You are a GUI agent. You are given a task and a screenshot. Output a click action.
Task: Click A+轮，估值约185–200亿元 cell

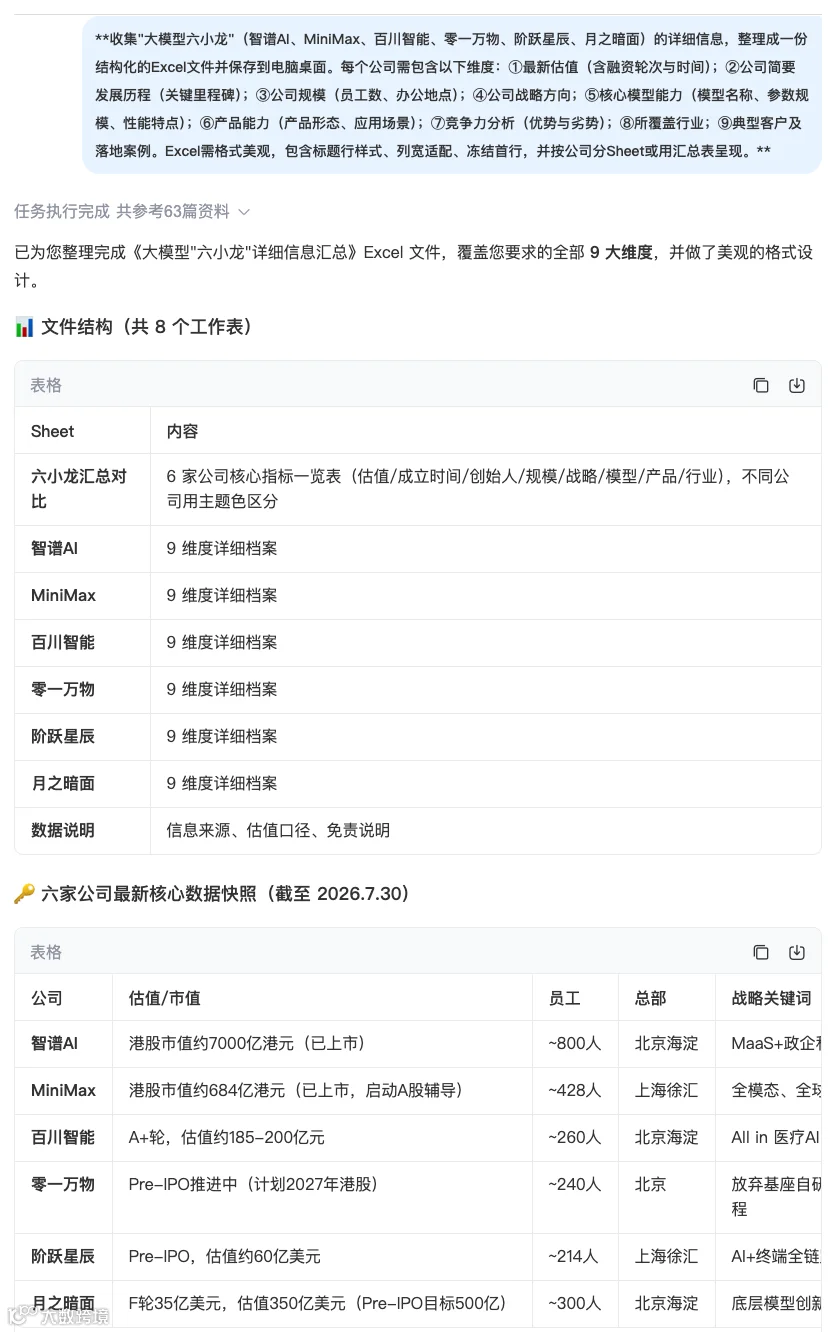point(322,1138)
